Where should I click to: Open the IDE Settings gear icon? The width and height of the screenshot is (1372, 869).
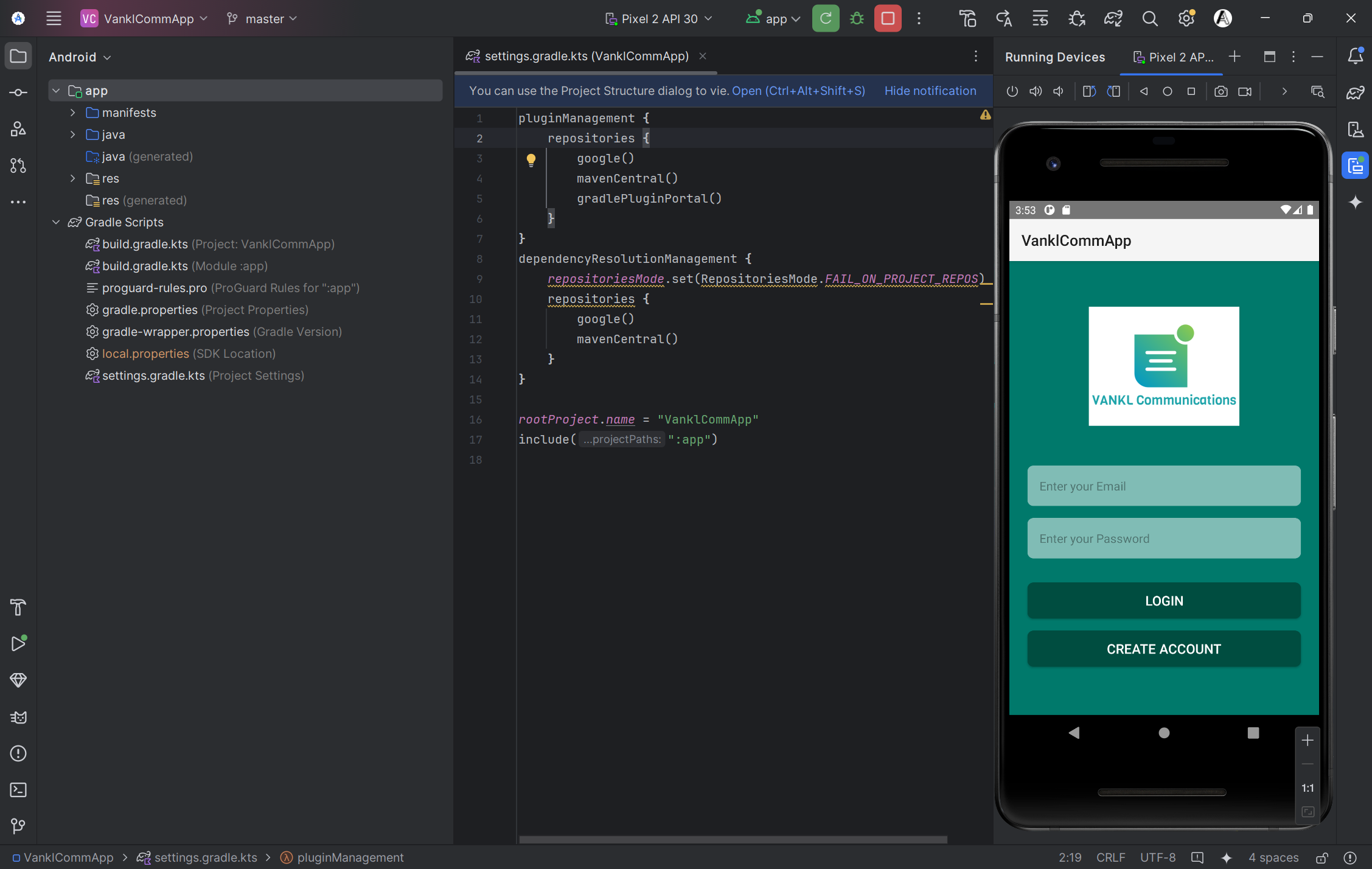1185,18
